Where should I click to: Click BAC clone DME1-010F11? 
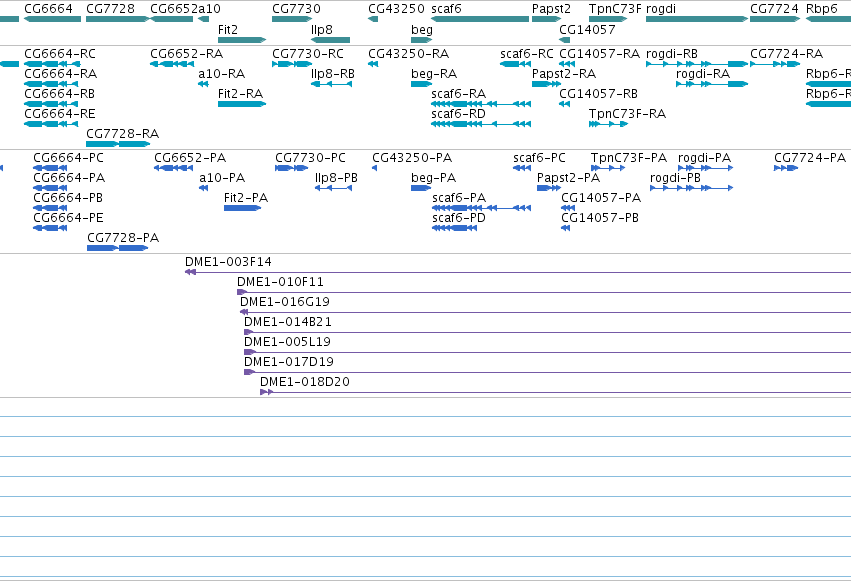544,292
